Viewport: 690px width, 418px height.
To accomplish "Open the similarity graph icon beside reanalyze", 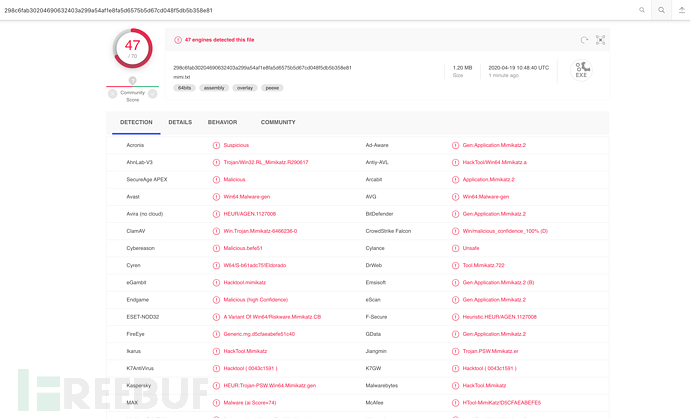I will (600, 40).
